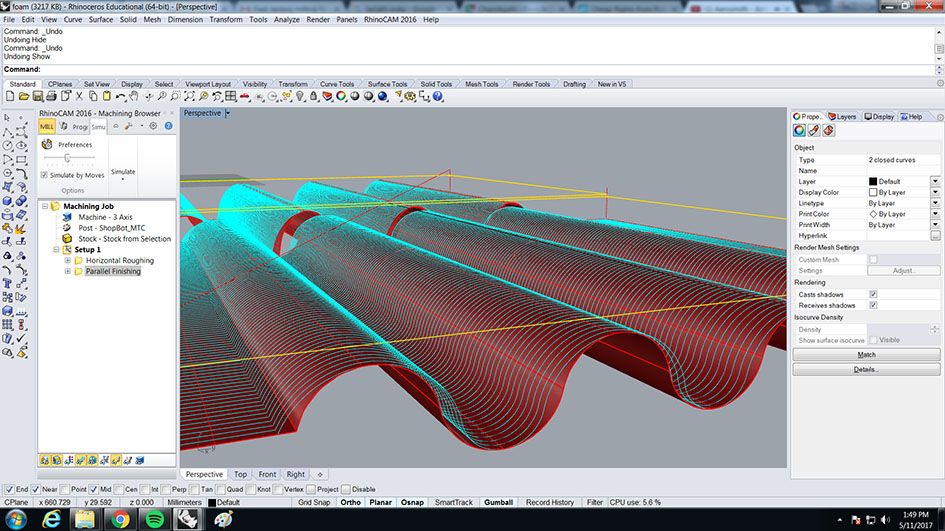Collapse the Machining Job tree node
Viewport: 945px width, 531px height.
(x=45, y=206)
